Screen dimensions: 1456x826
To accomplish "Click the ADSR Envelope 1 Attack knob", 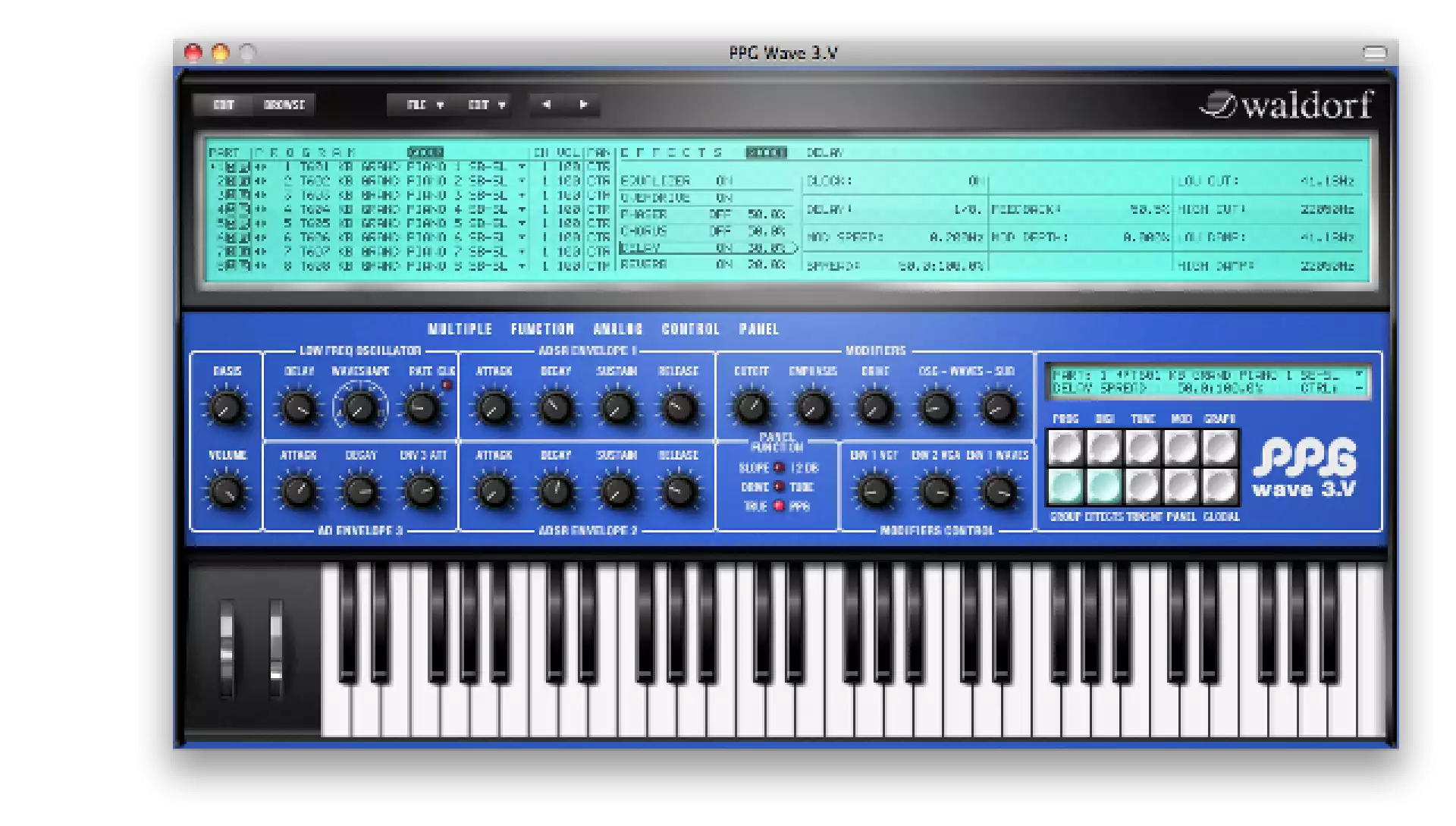I will point(494,409).
